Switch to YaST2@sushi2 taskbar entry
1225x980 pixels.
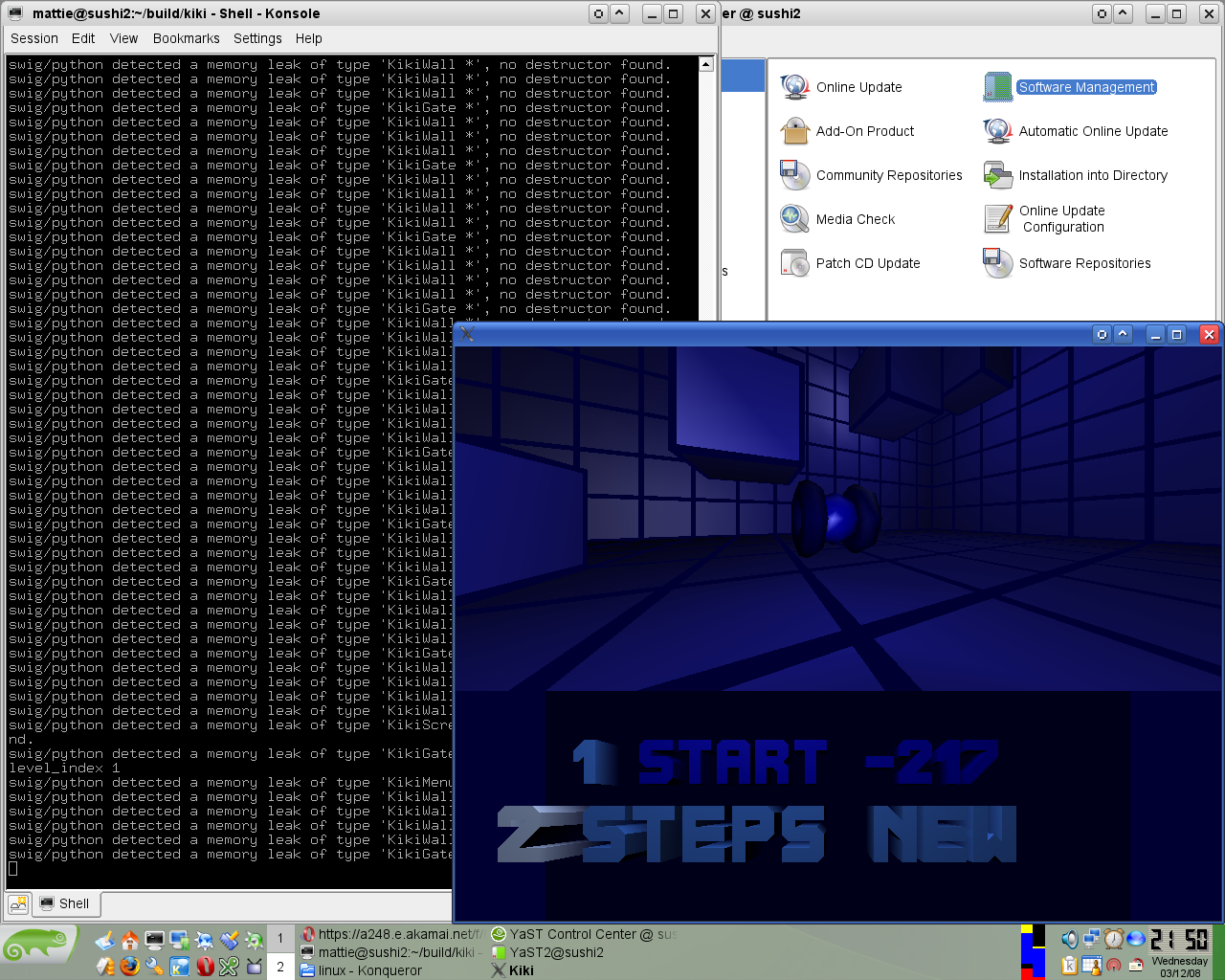coord(583,952)
